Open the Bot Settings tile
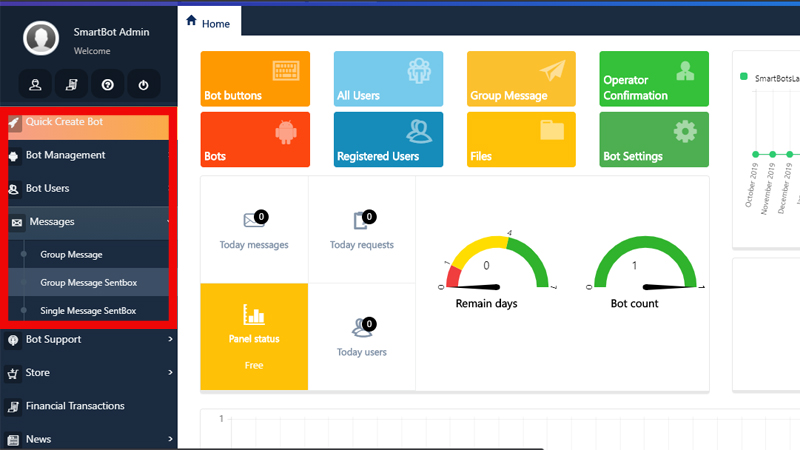The image size is (800, 450). click(x=654, y=140)
